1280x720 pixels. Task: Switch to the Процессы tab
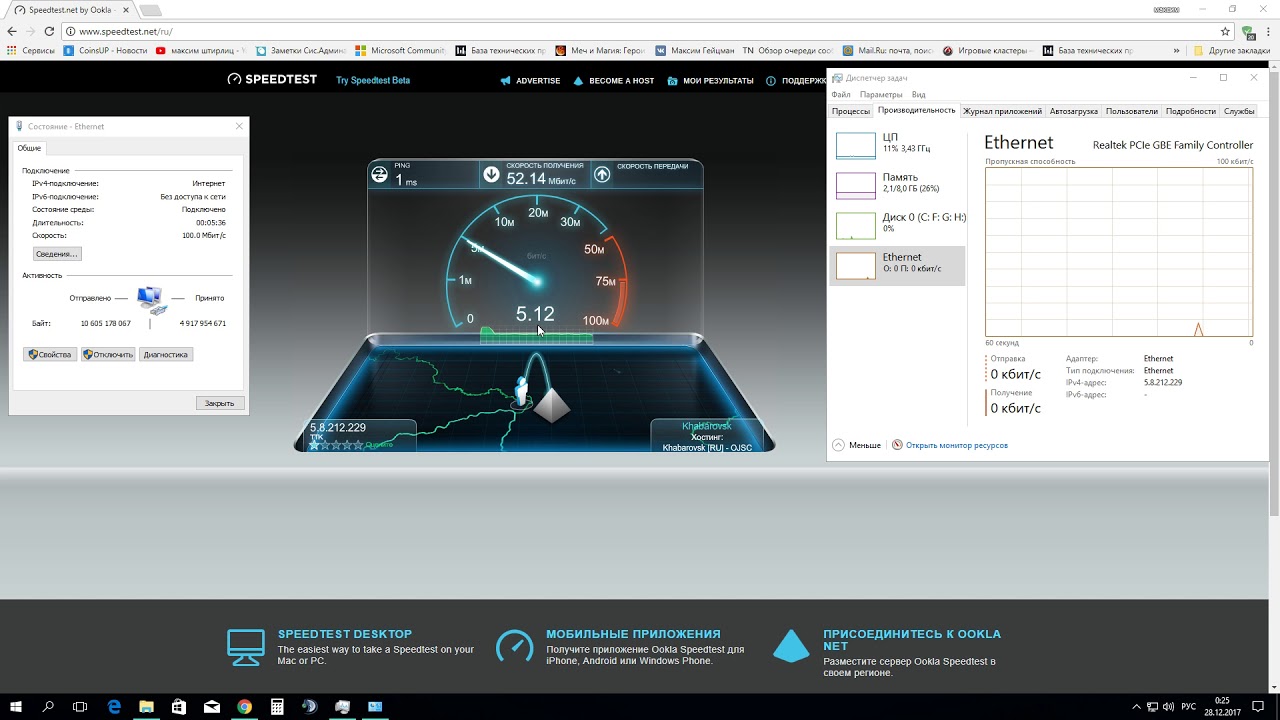point(851,111)
